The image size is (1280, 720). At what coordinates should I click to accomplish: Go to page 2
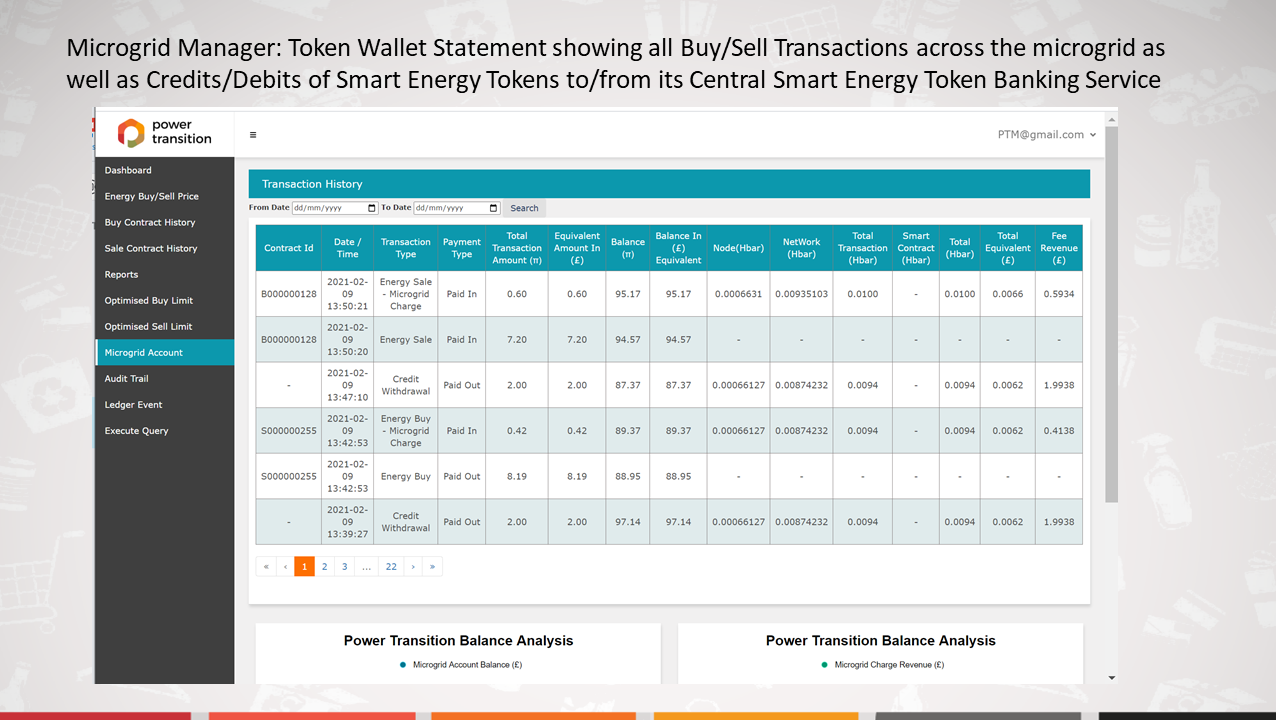click(x=324, y=566)
